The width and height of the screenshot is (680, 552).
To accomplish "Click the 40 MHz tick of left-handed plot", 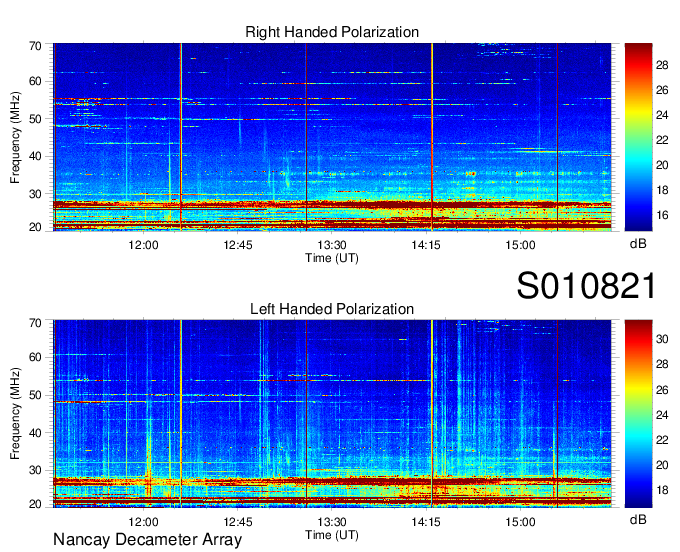I will (x=36, y=433).
